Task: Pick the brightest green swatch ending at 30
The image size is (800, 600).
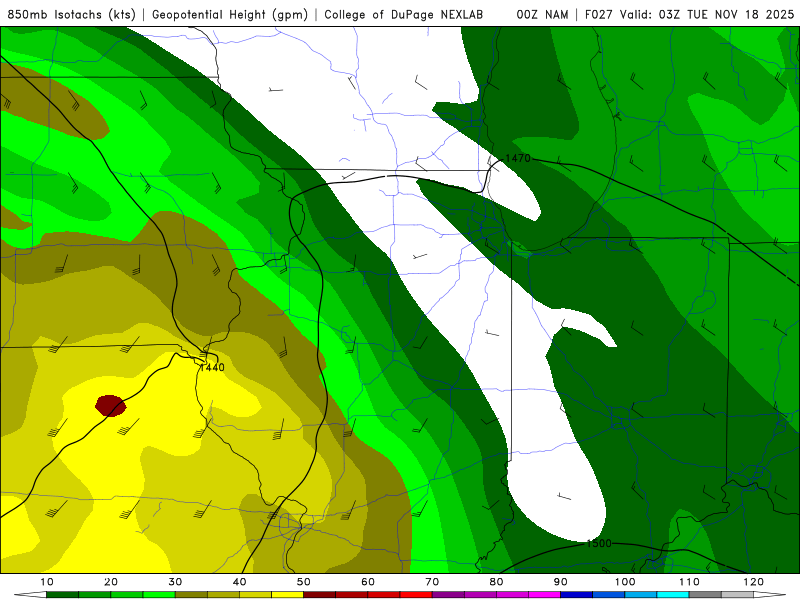Action: tap(159, 595)
